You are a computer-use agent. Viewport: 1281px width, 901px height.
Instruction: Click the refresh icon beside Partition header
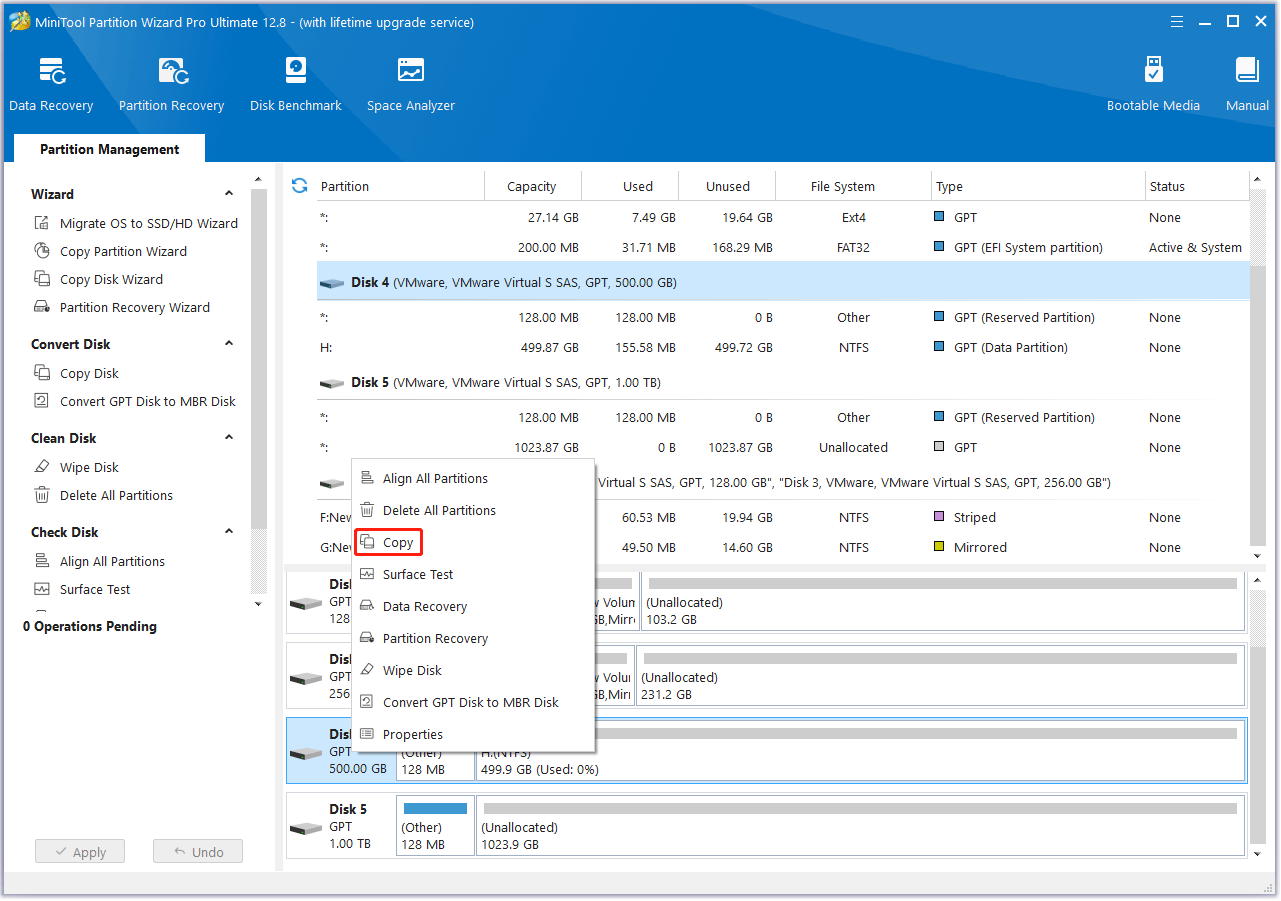point(299,186)
